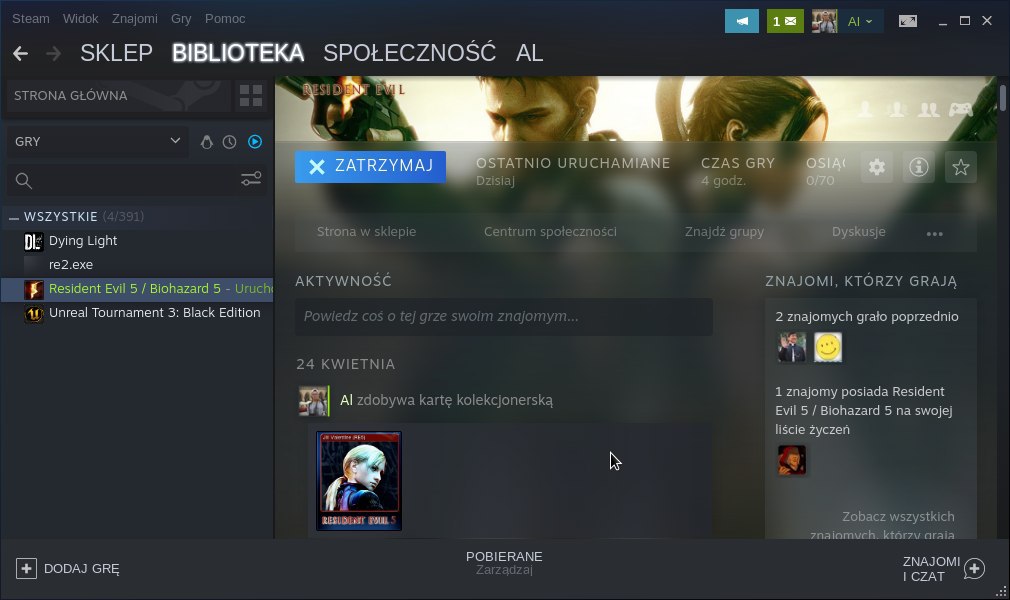This screenshot has height=600, width=1010.
Task: Click the wishlist friend avatar
Action: tap(792, 460)
